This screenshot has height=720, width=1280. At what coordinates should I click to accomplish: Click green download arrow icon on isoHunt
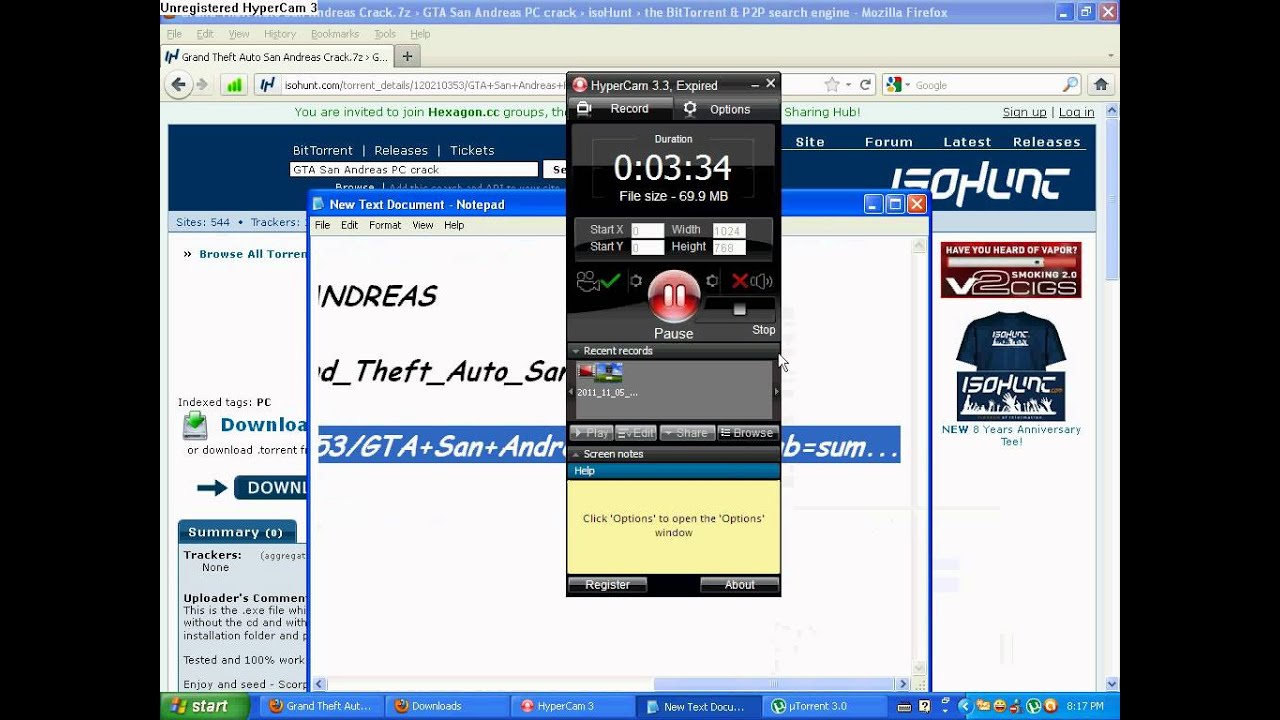pyautogui.click(x=195, y=426)
